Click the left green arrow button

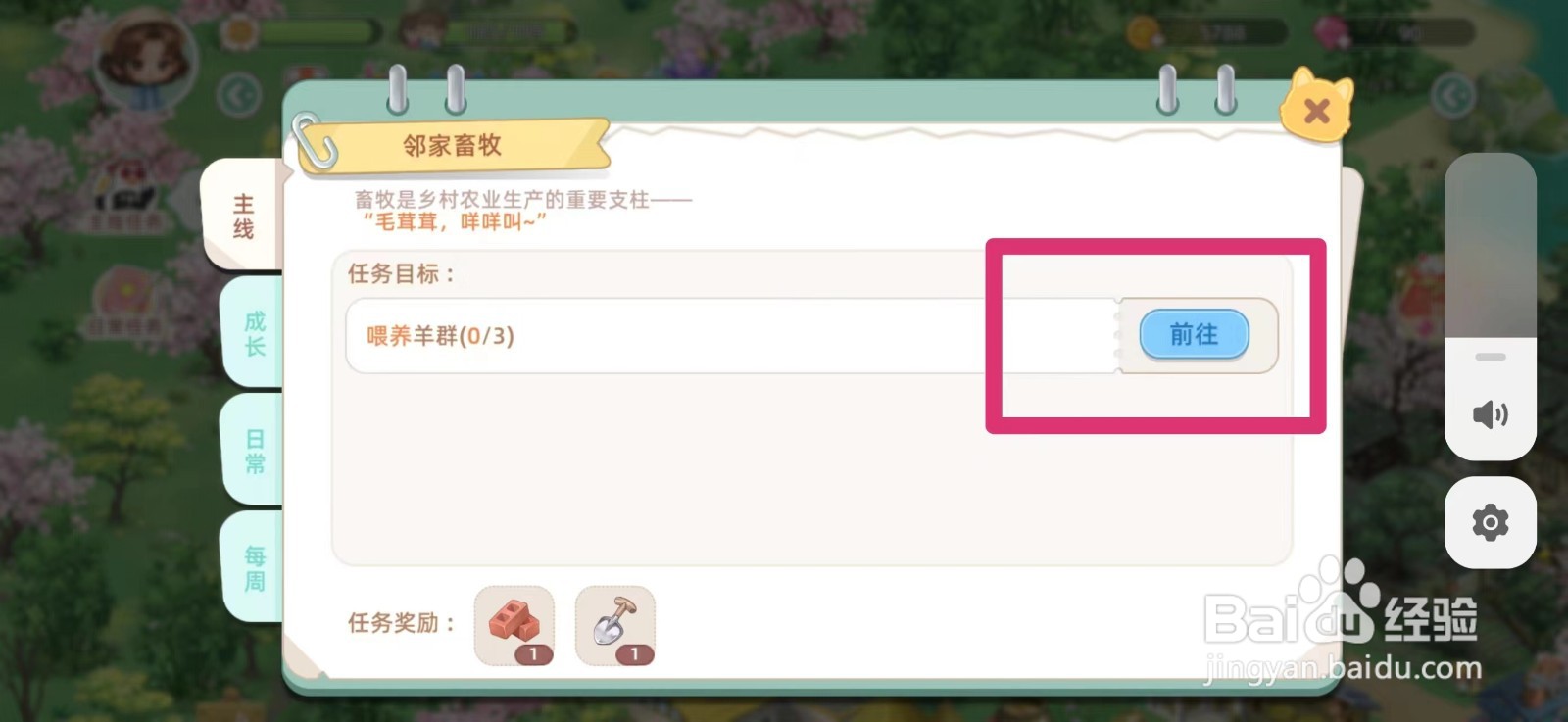[x=239, y=96]
